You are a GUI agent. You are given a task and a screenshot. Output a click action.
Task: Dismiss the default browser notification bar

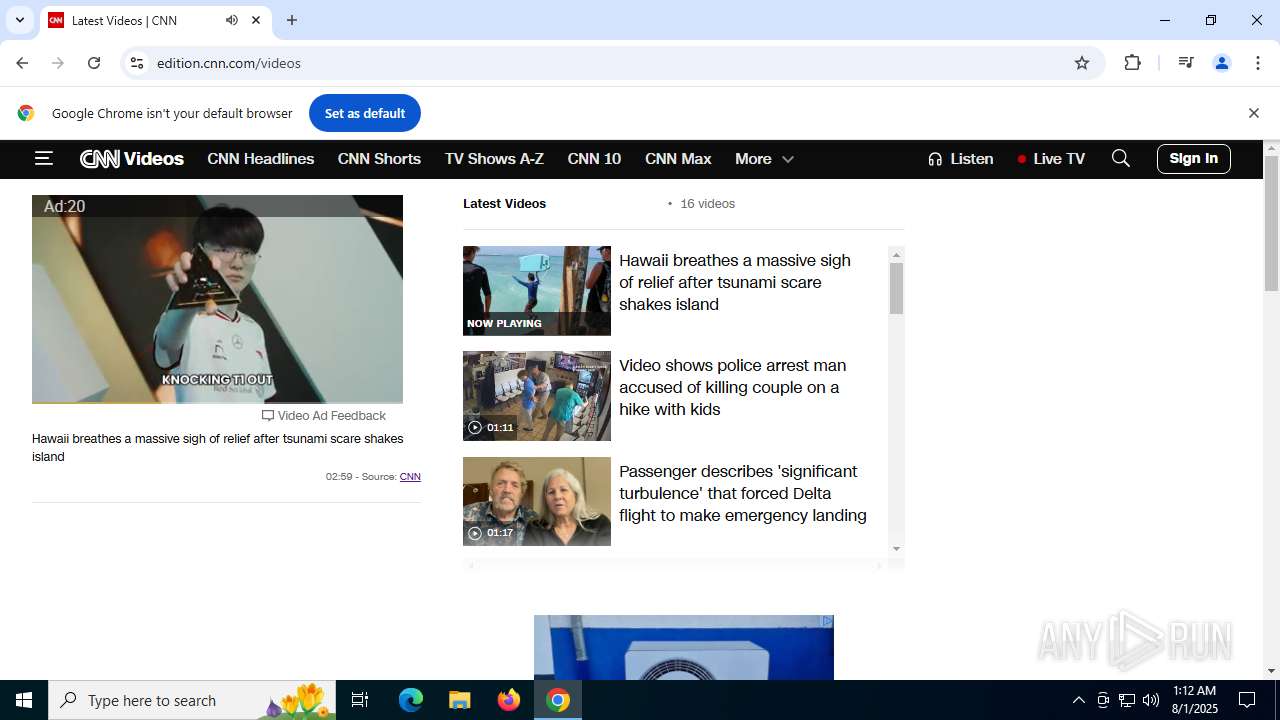(1253, 113)
